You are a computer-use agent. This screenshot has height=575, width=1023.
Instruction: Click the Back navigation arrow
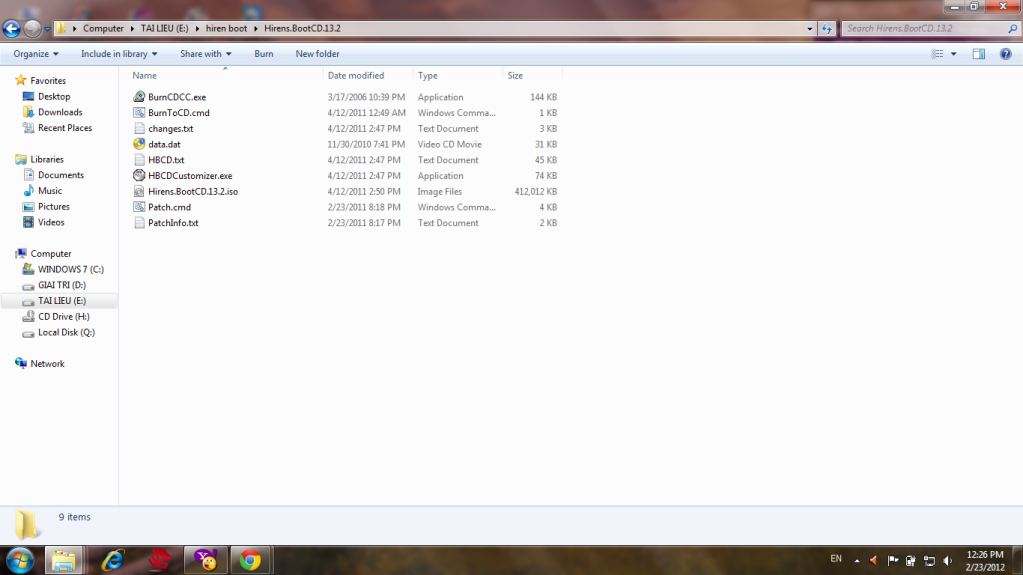[x=12, y=29]
